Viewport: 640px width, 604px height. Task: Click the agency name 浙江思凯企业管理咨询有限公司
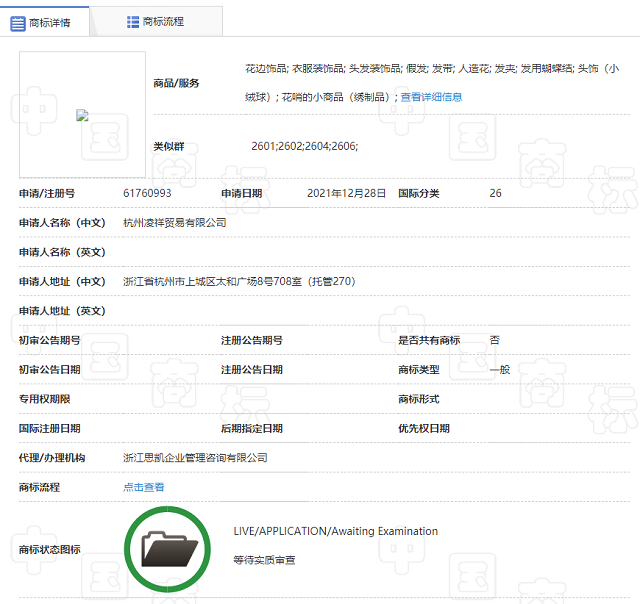pos(195,458)
